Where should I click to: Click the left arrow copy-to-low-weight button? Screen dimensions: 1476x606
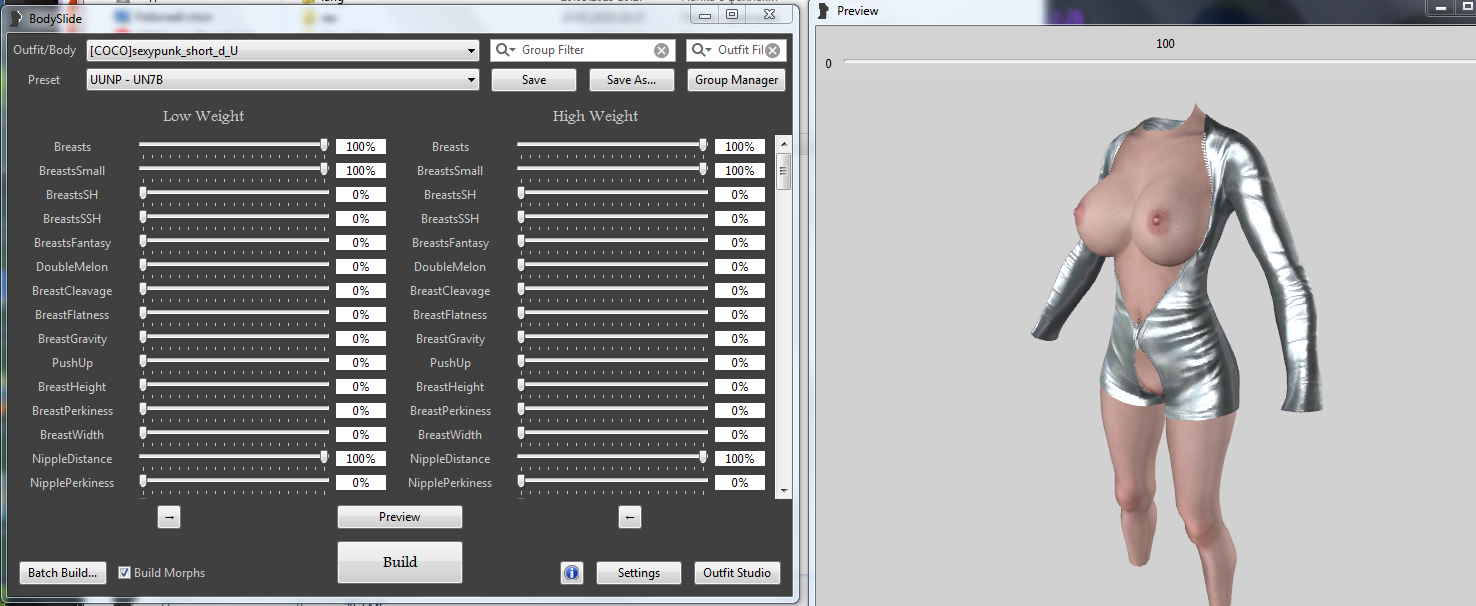[x=629, y=517]
